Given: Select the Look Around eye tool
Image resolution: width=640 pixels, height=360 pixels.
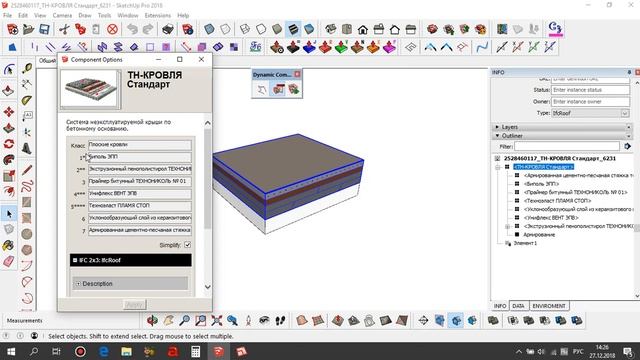Looking at the screenshot, I should 264,320.
